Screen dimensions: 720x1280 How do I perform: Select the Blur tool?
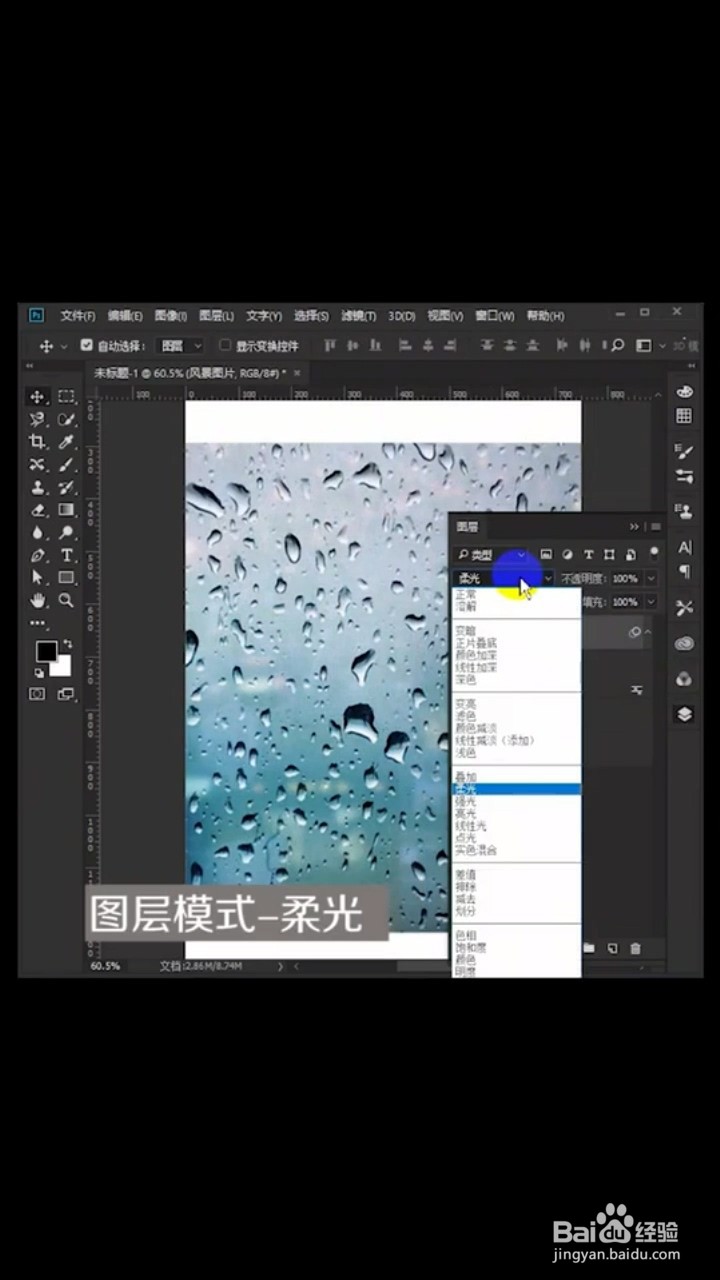tap(38, 533)
